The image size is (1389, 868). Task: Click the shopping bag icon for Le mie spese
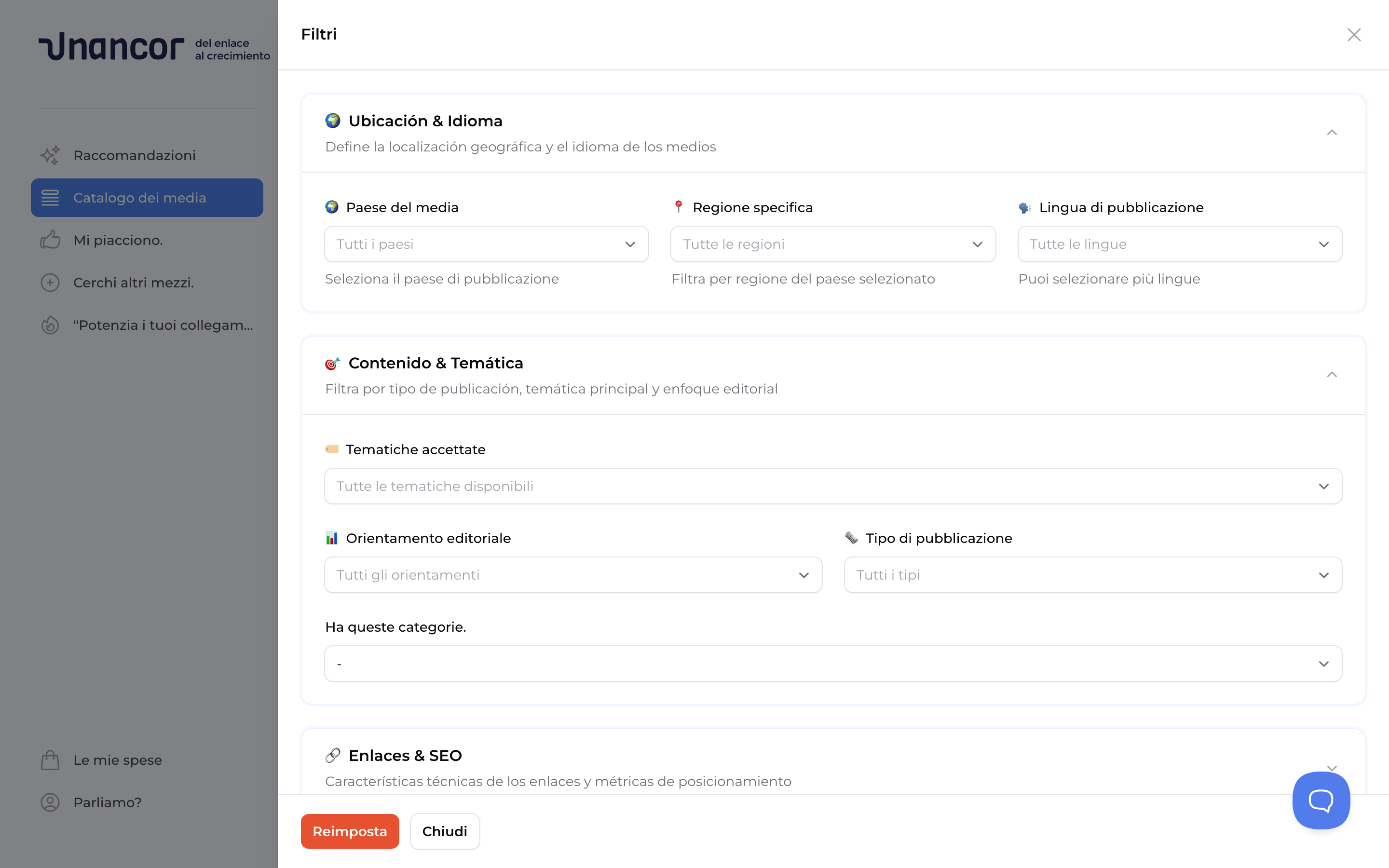click(x=50, y=759)
